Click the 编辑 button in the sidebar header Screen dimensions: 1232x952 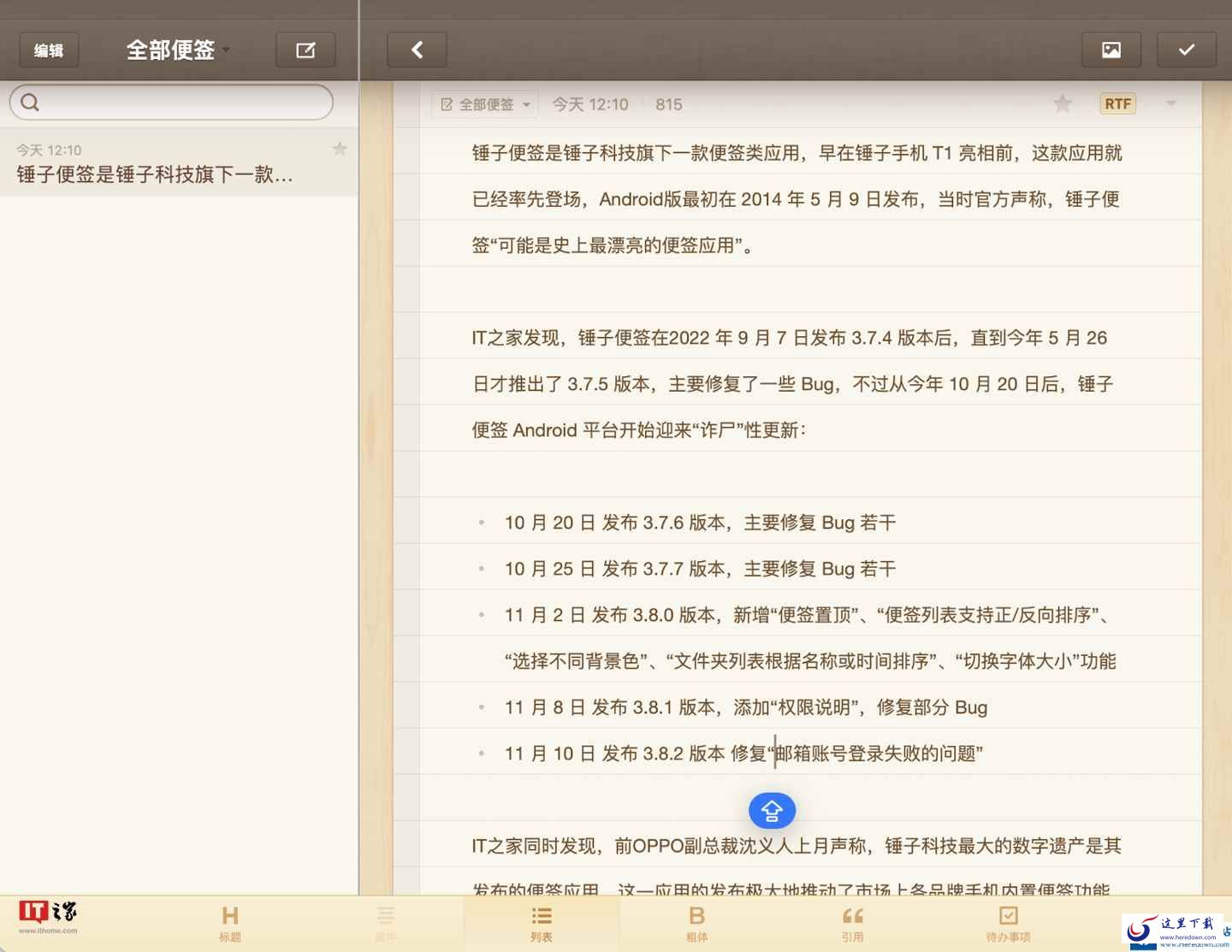pyautogui.click(x=49, y=50)
